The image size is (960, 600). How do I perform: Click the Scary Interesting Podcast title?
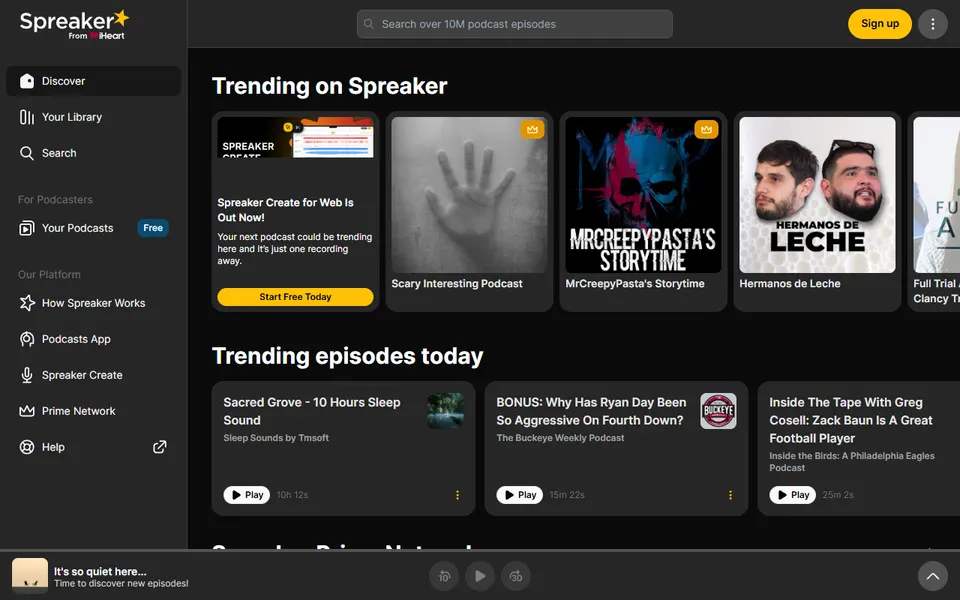(x=457, y=283)
